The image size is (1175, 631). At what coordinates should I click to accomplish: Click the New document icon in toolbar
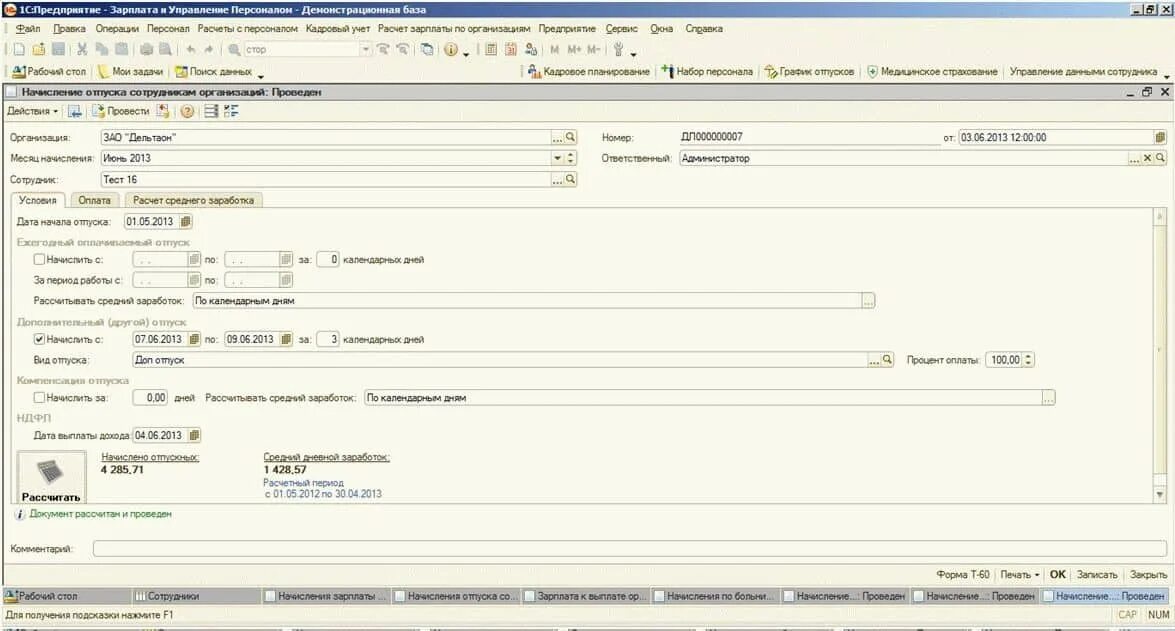point(19,49)
